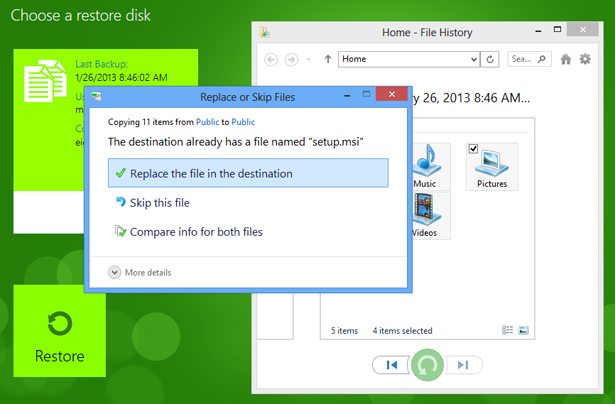615x404 pixels.
Task: Navigate back in File History
Action: (x=272, y=59)
